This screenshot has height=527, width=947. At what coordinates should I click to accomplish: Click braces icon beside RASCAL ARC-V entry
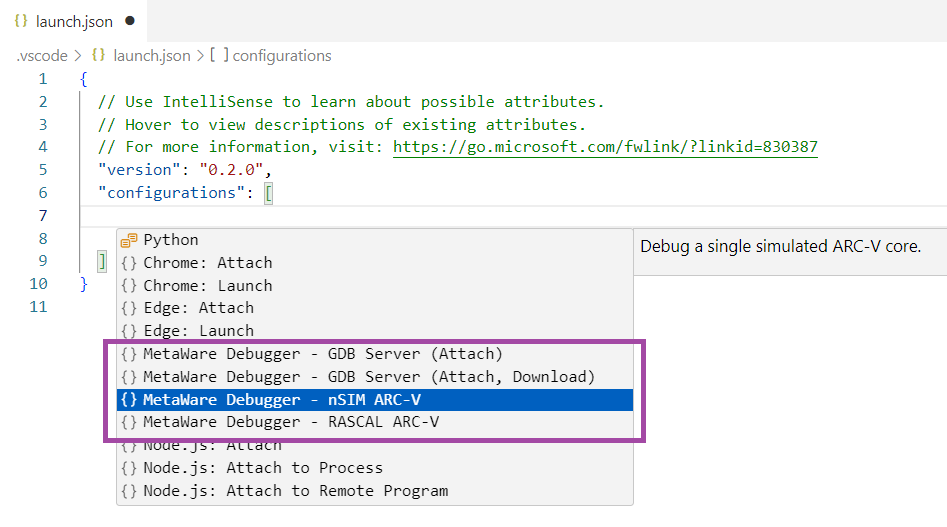(x=129, y=423)
